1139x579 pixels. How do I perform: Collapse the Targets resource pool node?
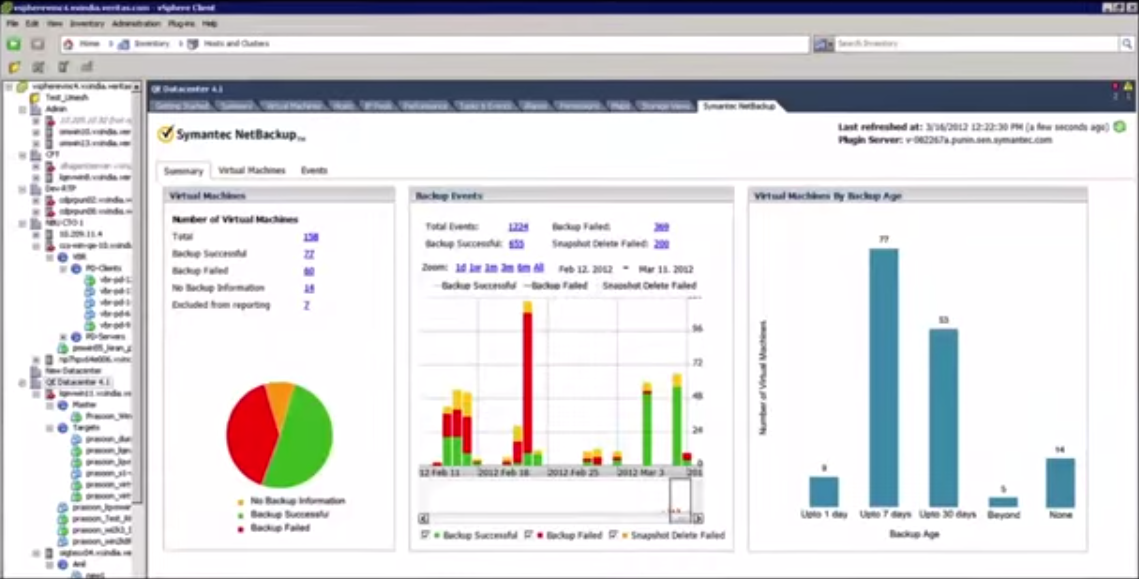[49, 428]
